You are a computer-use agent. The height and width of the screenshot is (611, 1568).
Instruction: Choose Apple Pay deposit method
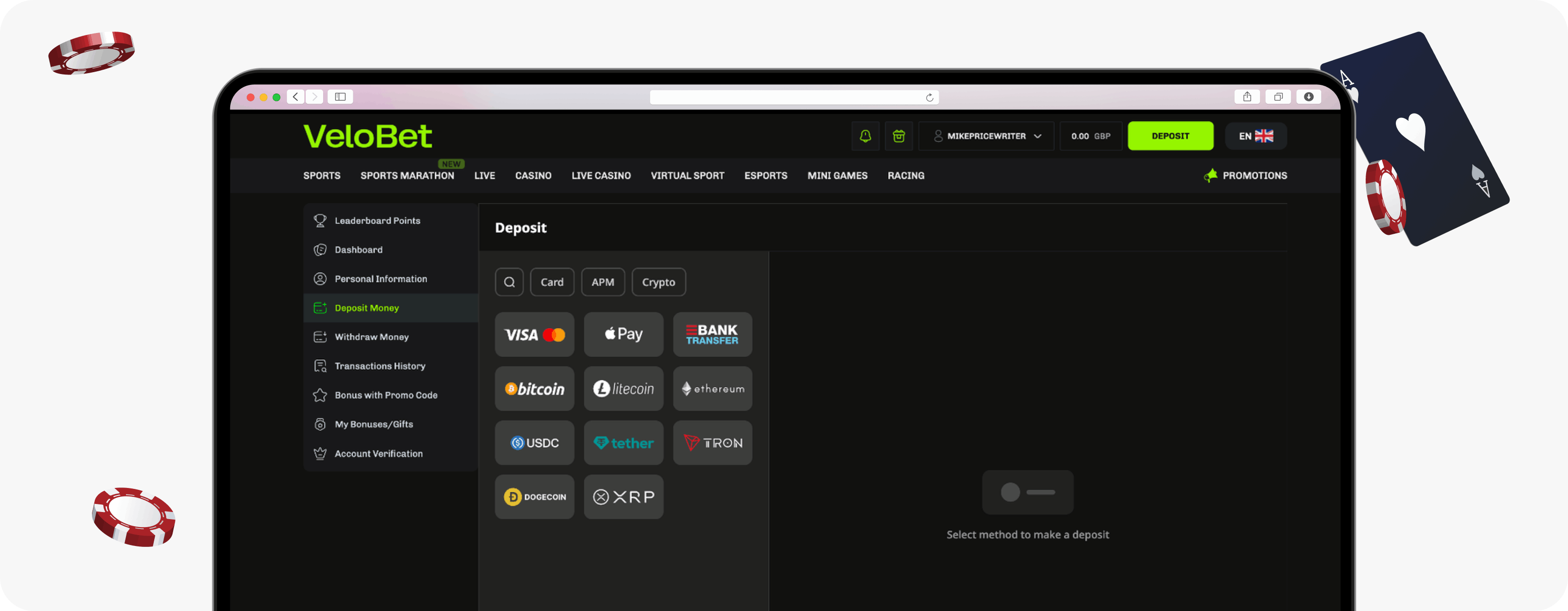tap(623, 335)
